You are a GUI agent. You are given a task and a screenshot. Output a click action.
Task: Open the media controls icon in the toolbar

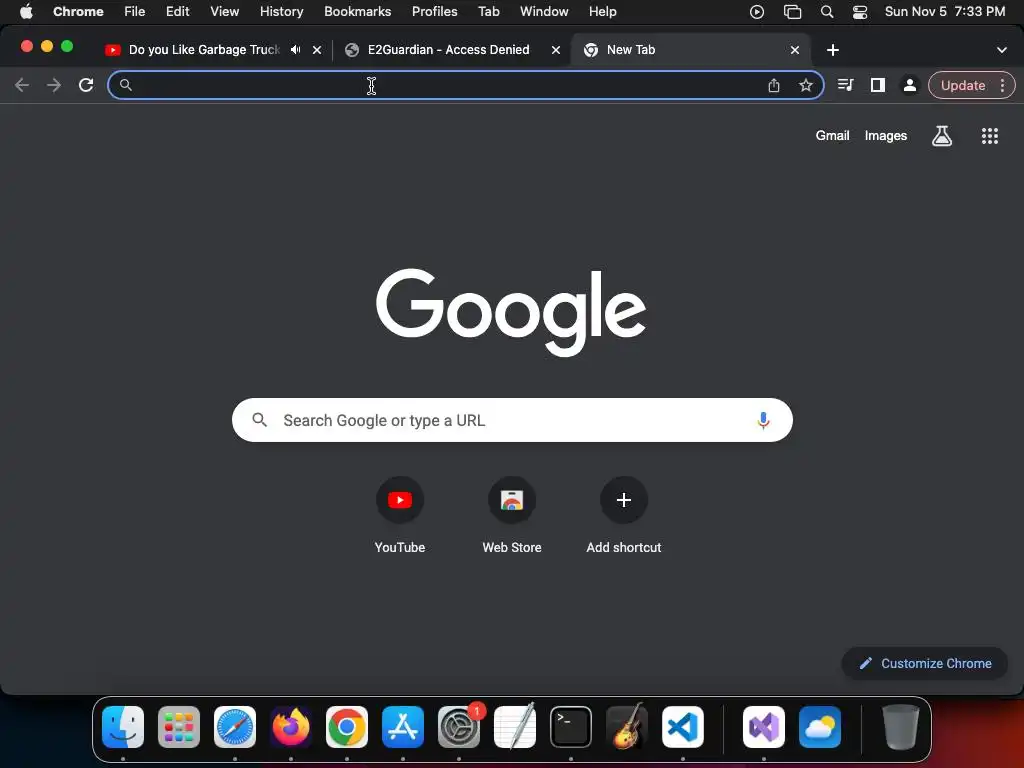(x=845, y=85)
